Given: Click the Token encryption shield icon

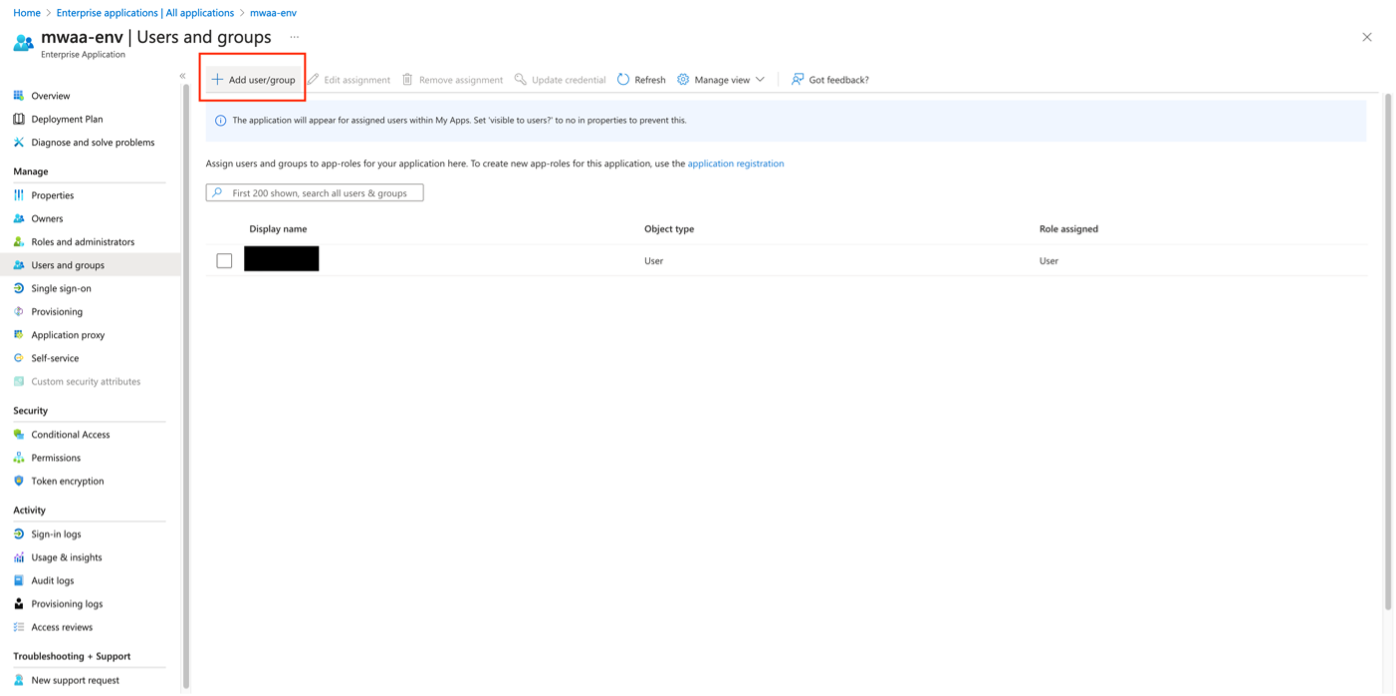Looking at the screenshot, I should pyautogui.click(x=18, y=481).
